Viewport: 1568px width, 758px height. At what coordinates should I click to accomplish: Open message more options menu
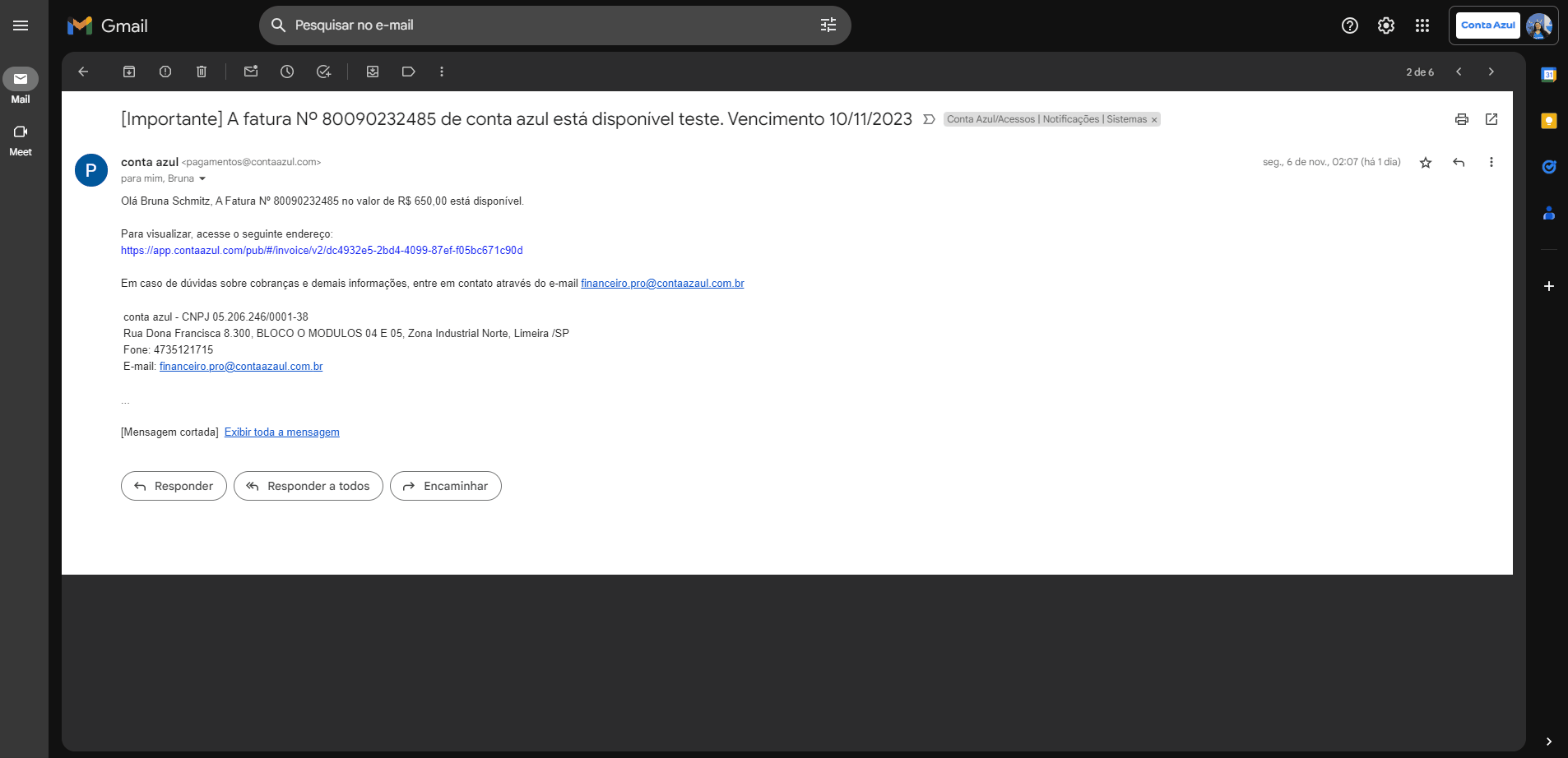tap(1491, 162)
